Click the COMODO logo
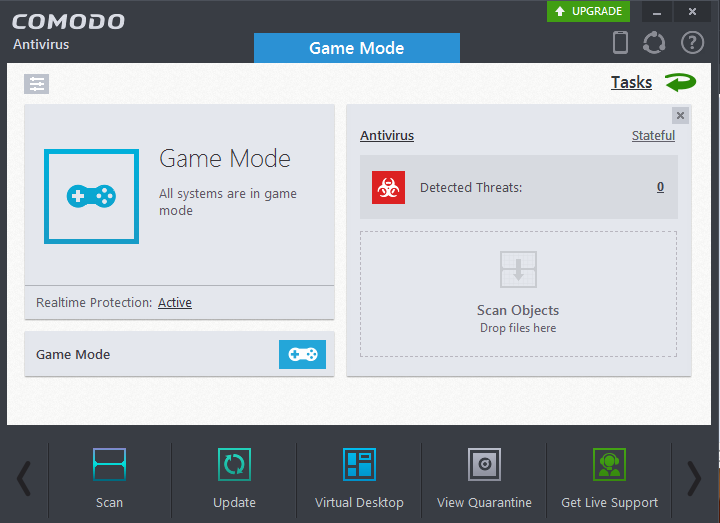Viewport: 720px width, 523px height. pos(68,22)
